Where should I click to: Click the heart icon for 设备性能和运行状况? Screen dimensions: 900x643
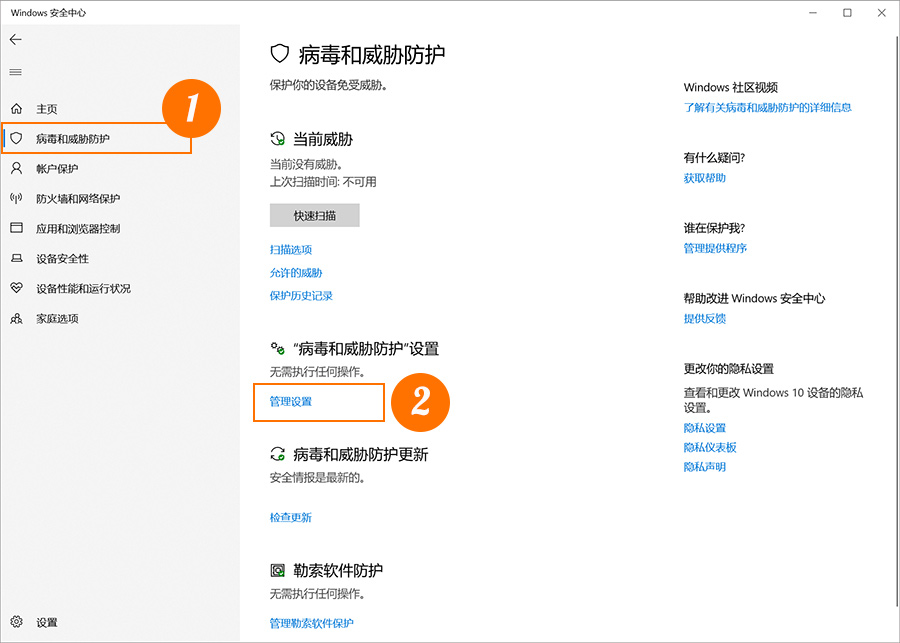pyautogui.click(x=17, y=288)
